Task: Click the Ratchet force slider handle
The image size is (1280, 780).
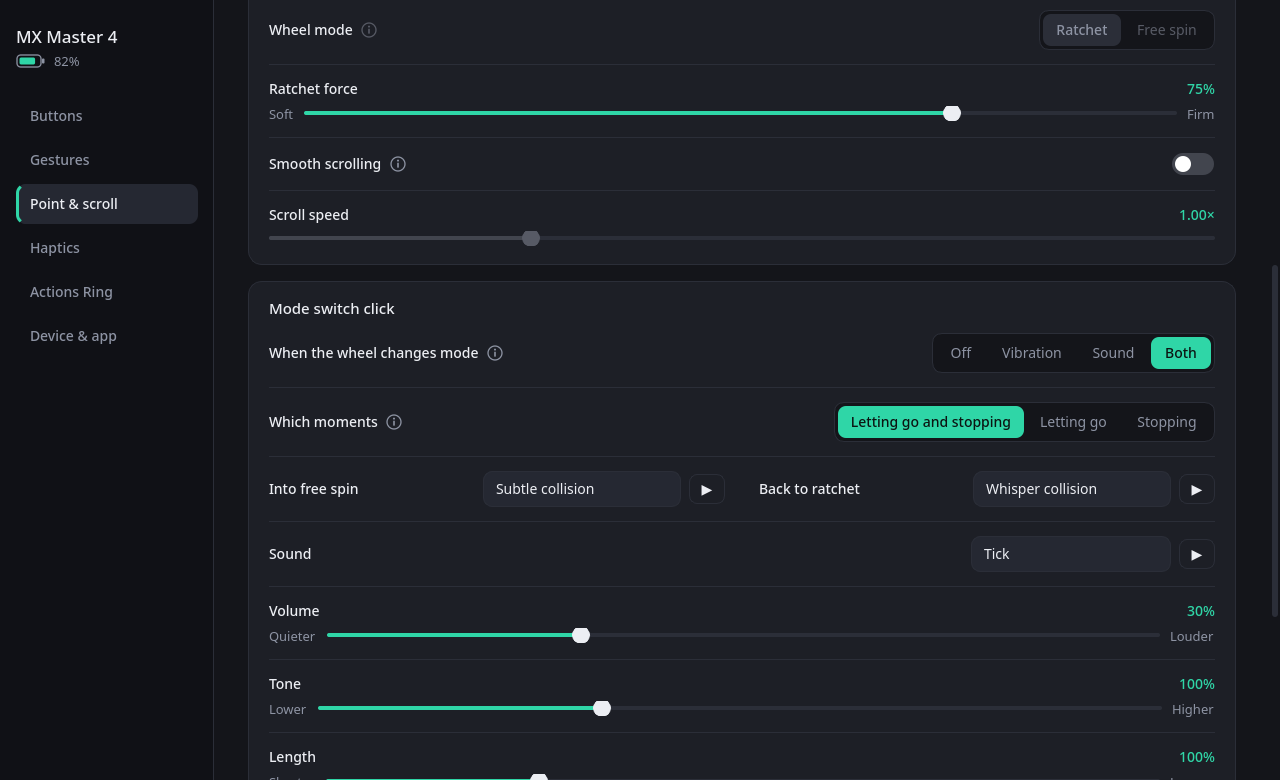Action: click(952, 113)
